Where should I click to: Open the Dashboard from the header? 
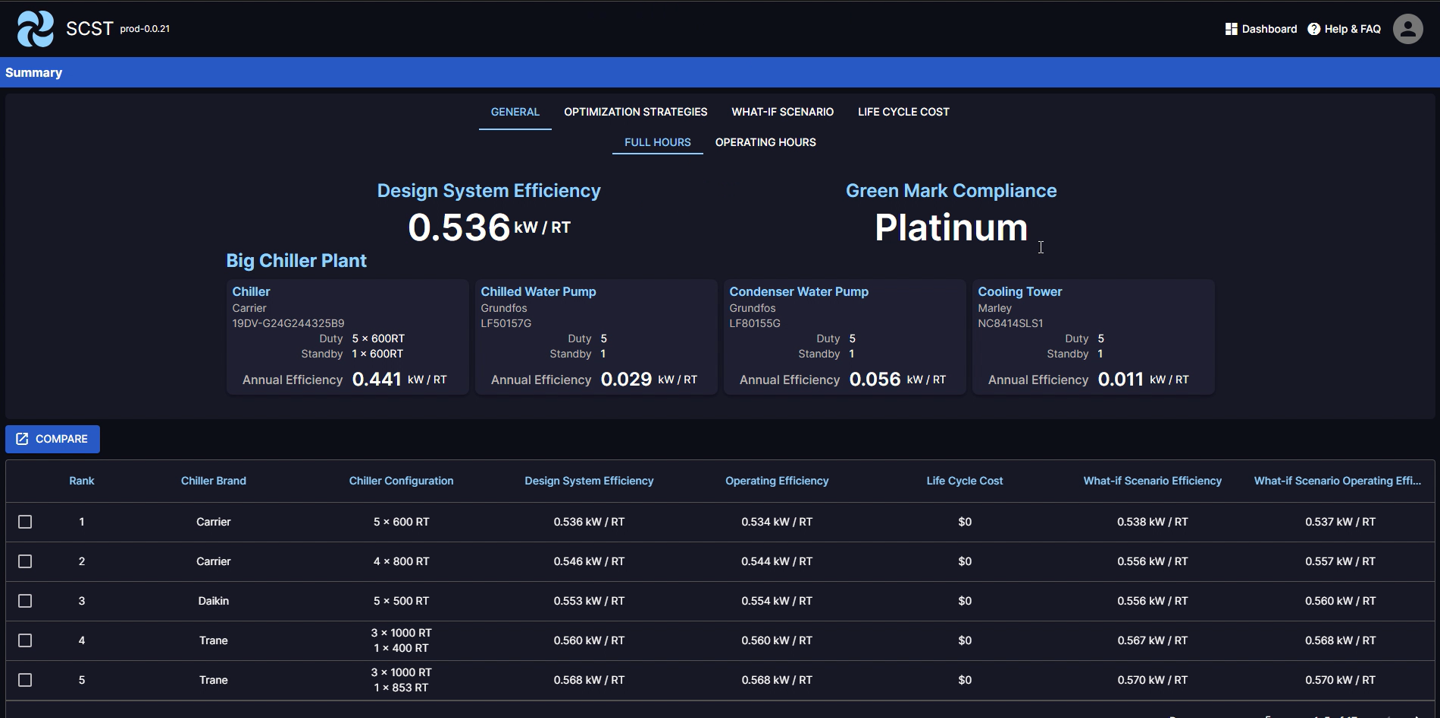point(1260,29)
